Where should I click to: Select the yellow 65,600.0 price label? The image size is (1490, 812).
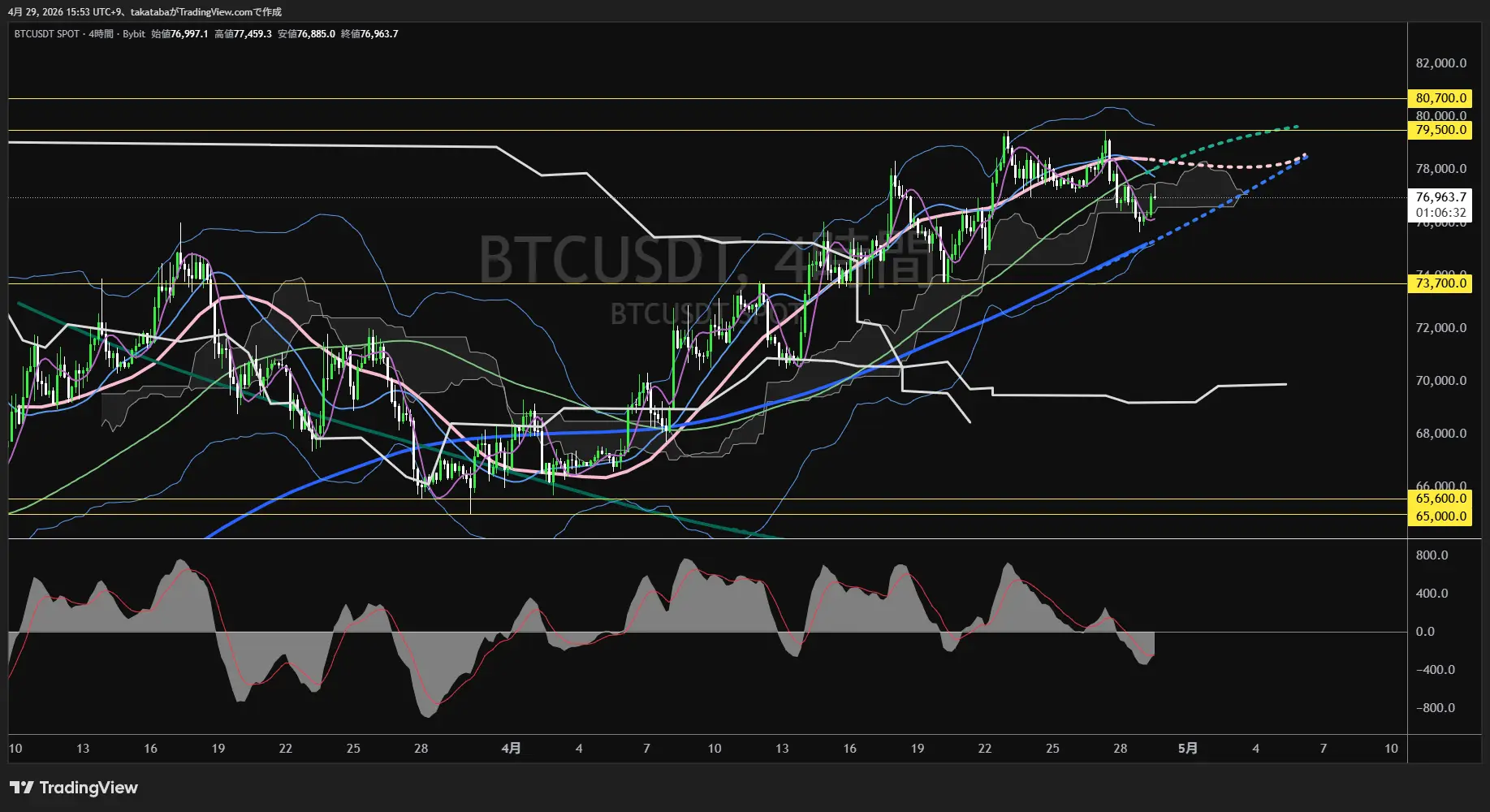(1440, 499)
